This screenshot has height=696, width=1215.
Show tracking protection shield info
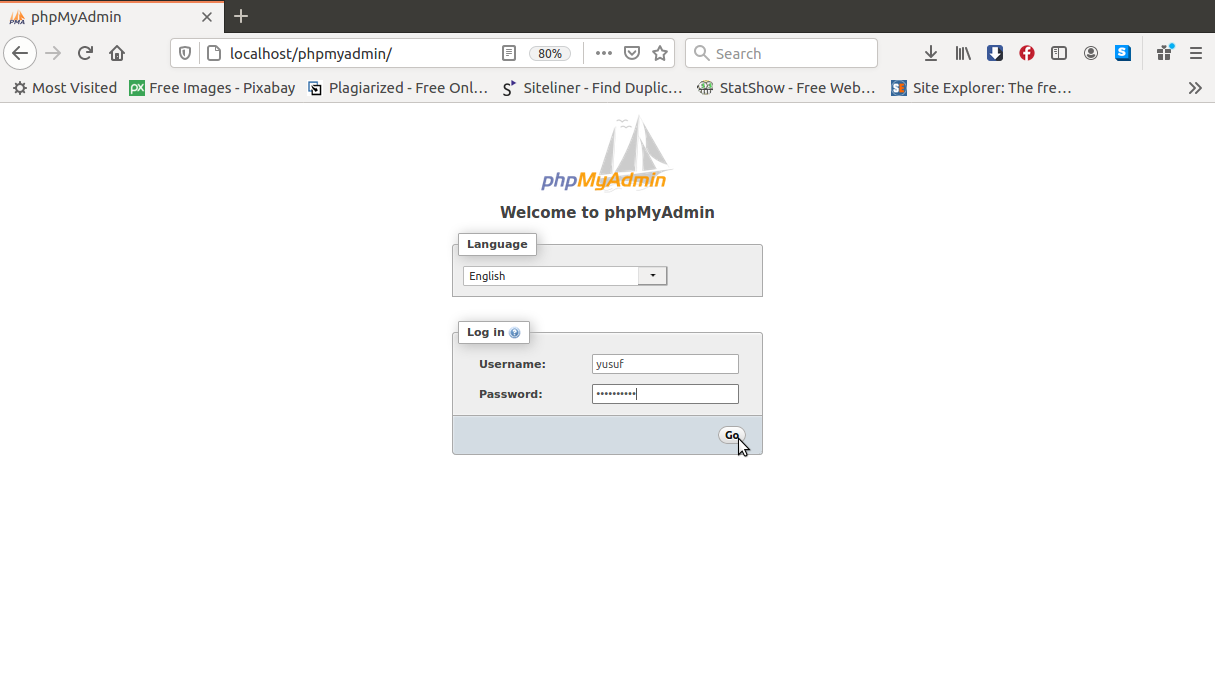click(185, 53)
